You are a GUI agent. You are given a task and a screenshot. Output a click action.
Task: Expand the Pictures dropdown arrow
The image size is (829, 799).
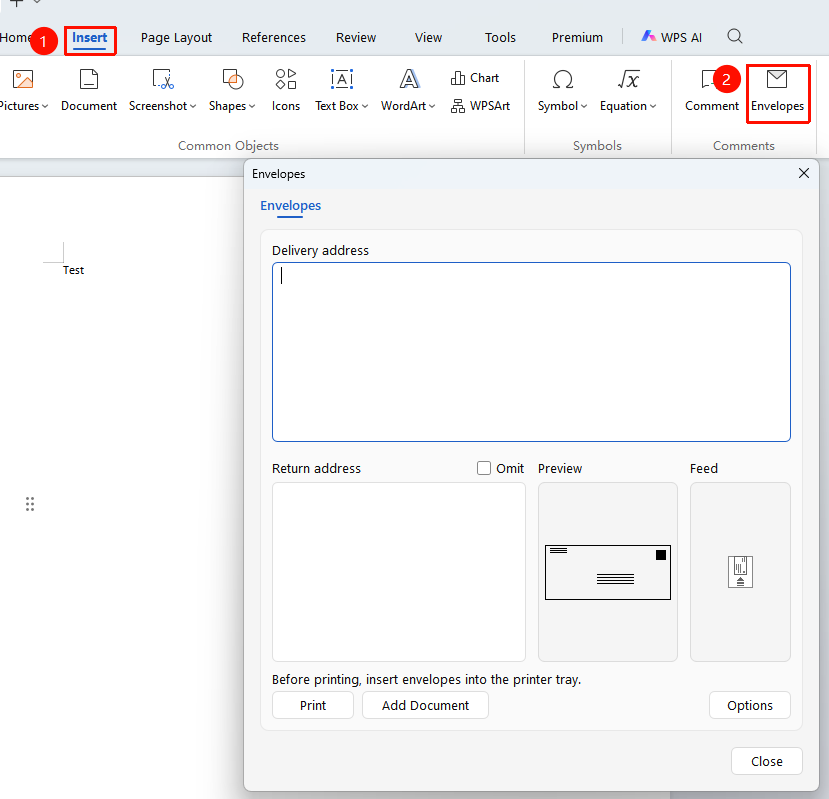[45, 106]
